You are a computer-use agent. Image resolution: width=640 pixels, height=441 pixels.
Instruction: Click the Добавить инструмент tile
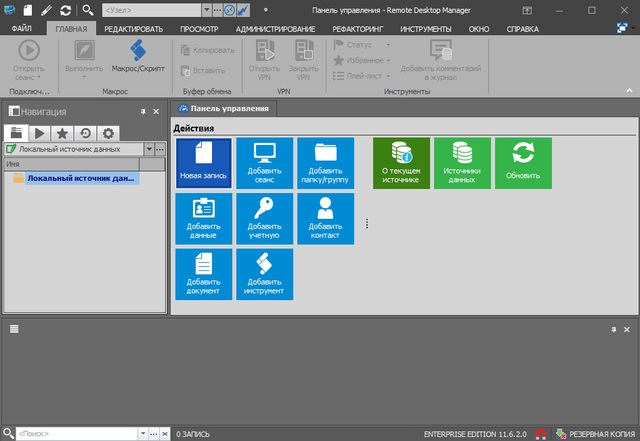point(265,275)
